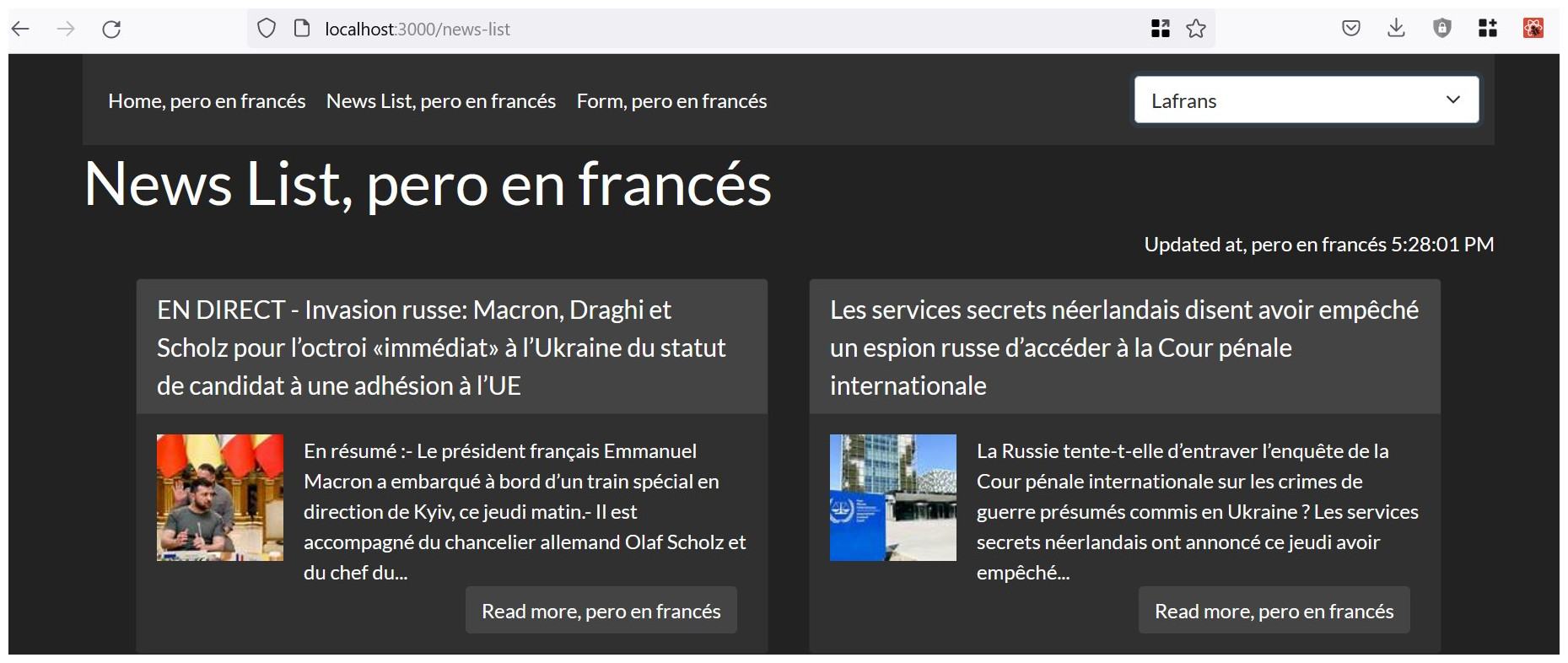Click the Updated at 5:28:01 PM text

[x=1319, y=245]
